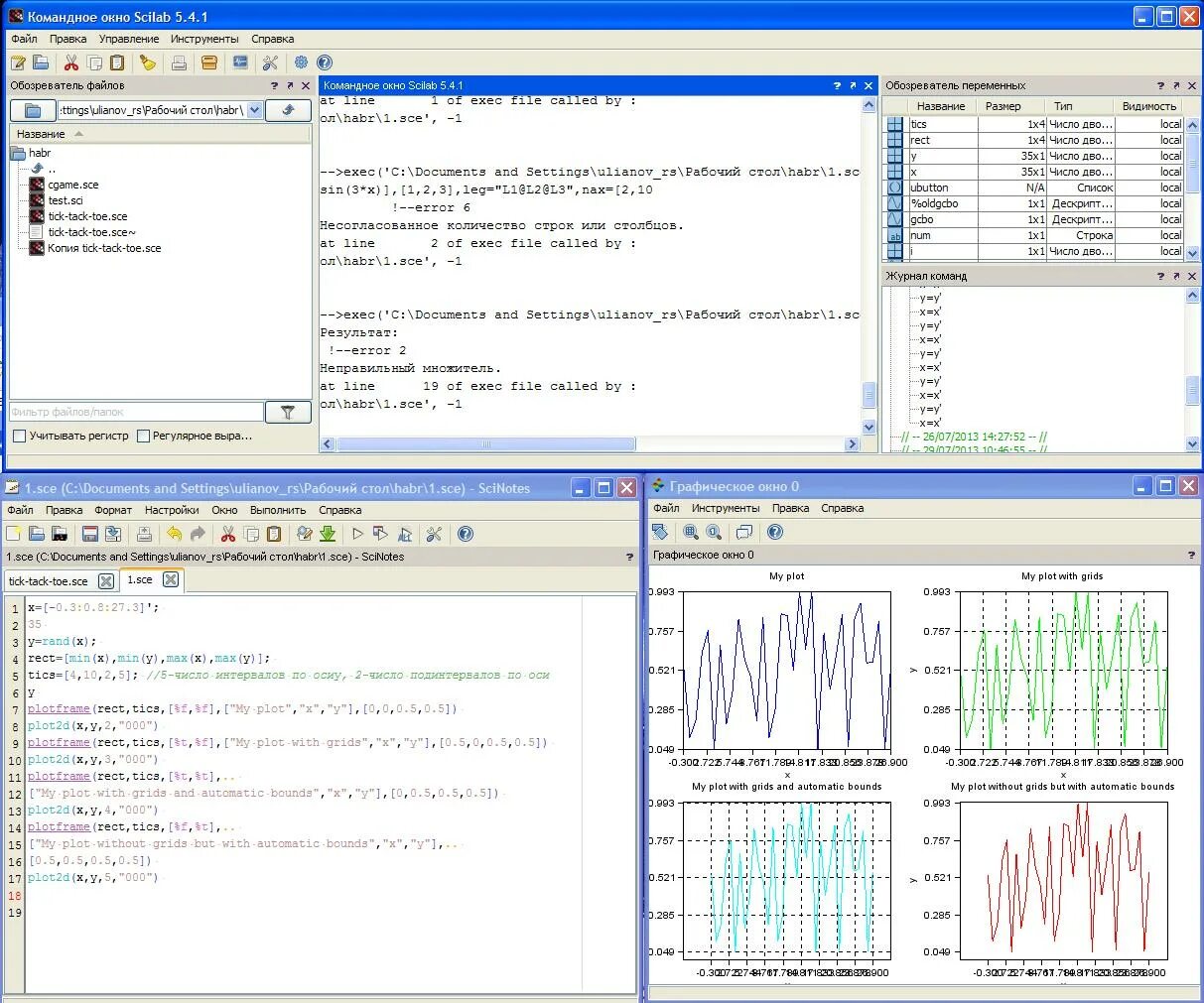1204x1003 pixels.
Task: Switch to tick-tack-toe.sce tab in SciNotes
Action: [x=49, y=581]
